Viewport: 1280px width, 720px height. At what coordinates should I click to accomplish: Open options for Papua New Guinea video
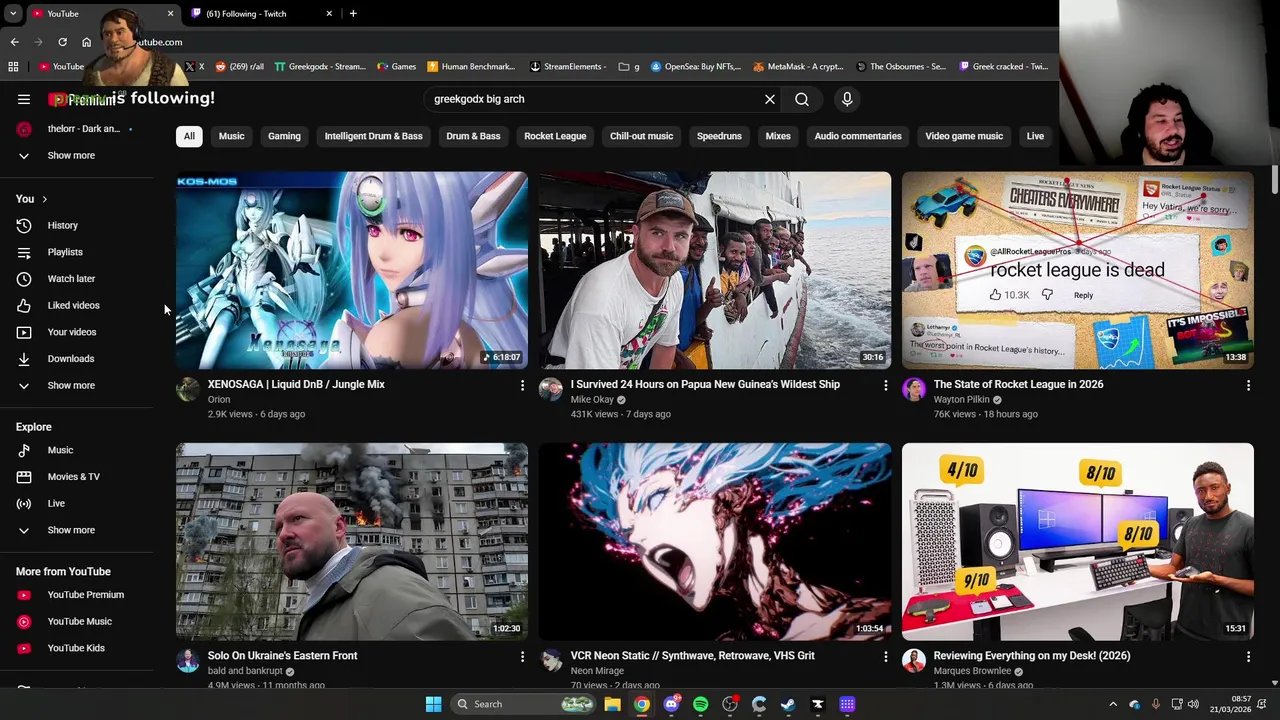[885, 385]
